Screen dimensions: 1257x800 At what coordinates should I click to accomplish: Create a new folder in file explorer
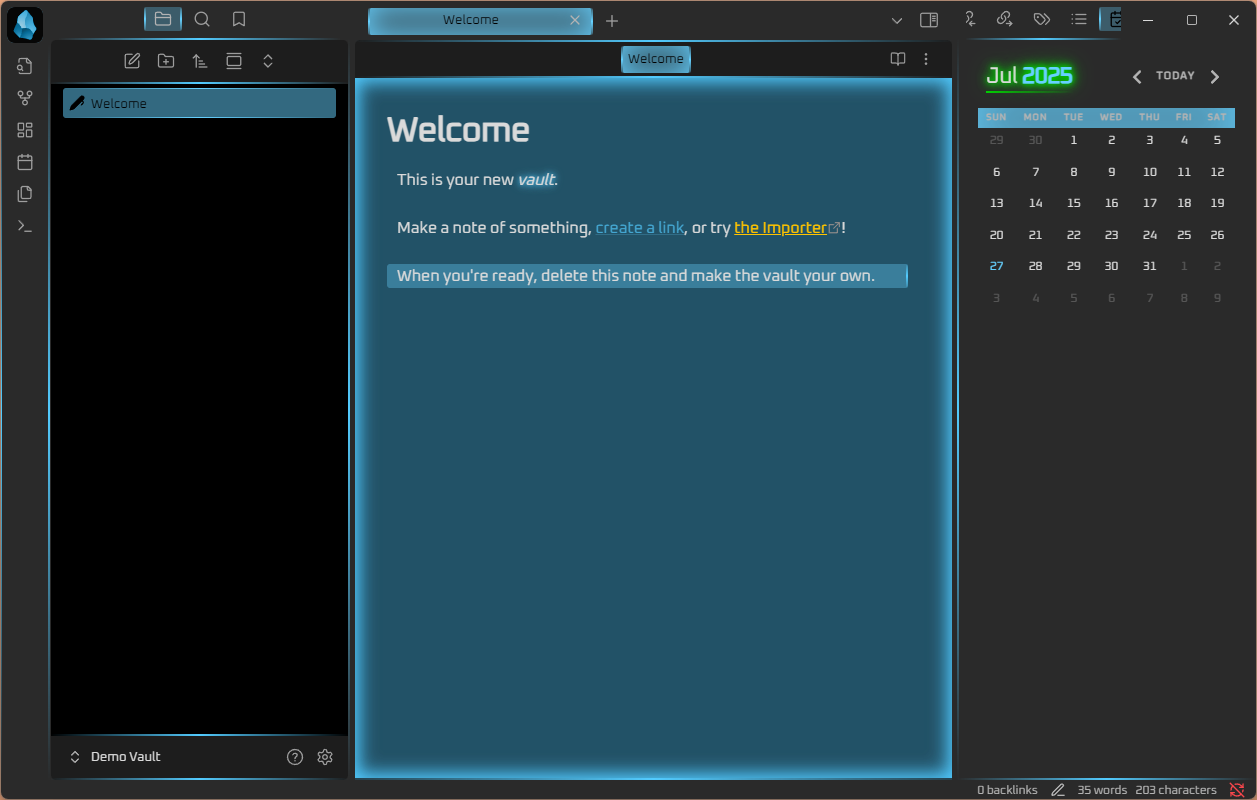[x=166, y=61]
